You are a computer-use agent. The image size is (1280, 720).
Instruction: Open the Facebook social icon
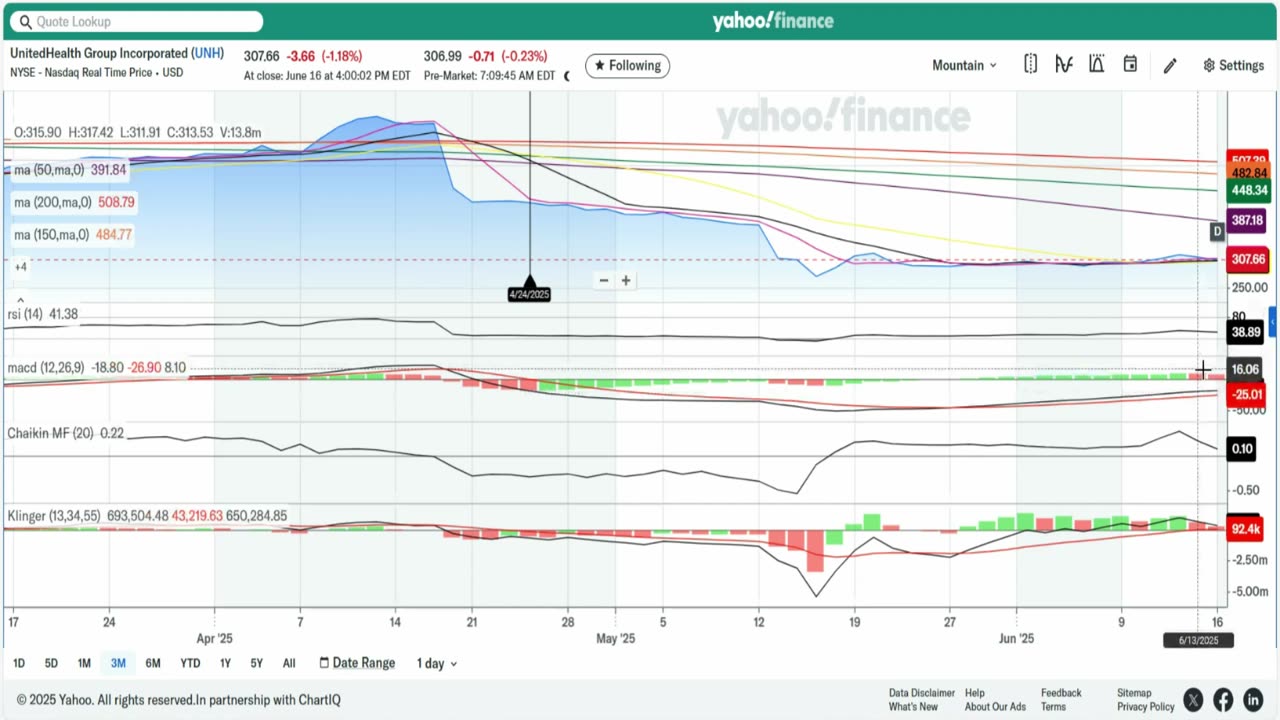[1223, 700]
